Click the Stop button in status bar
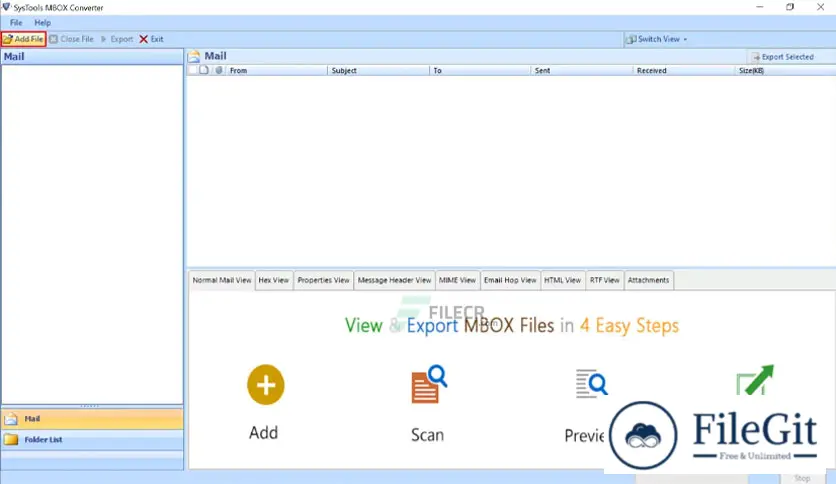The width and height of the screenshot is (836, 484). [802, 478]
